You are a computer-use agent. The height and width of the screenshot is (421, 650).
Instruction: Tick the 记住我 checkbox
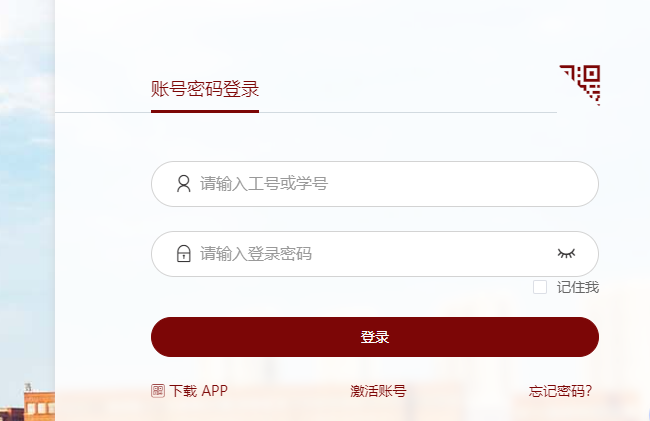tap(540, 288)
